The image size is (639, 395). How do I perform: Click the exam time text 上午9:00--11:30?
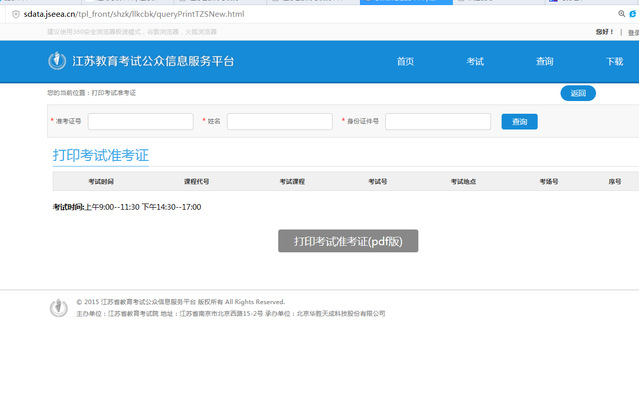click(112, 207)
